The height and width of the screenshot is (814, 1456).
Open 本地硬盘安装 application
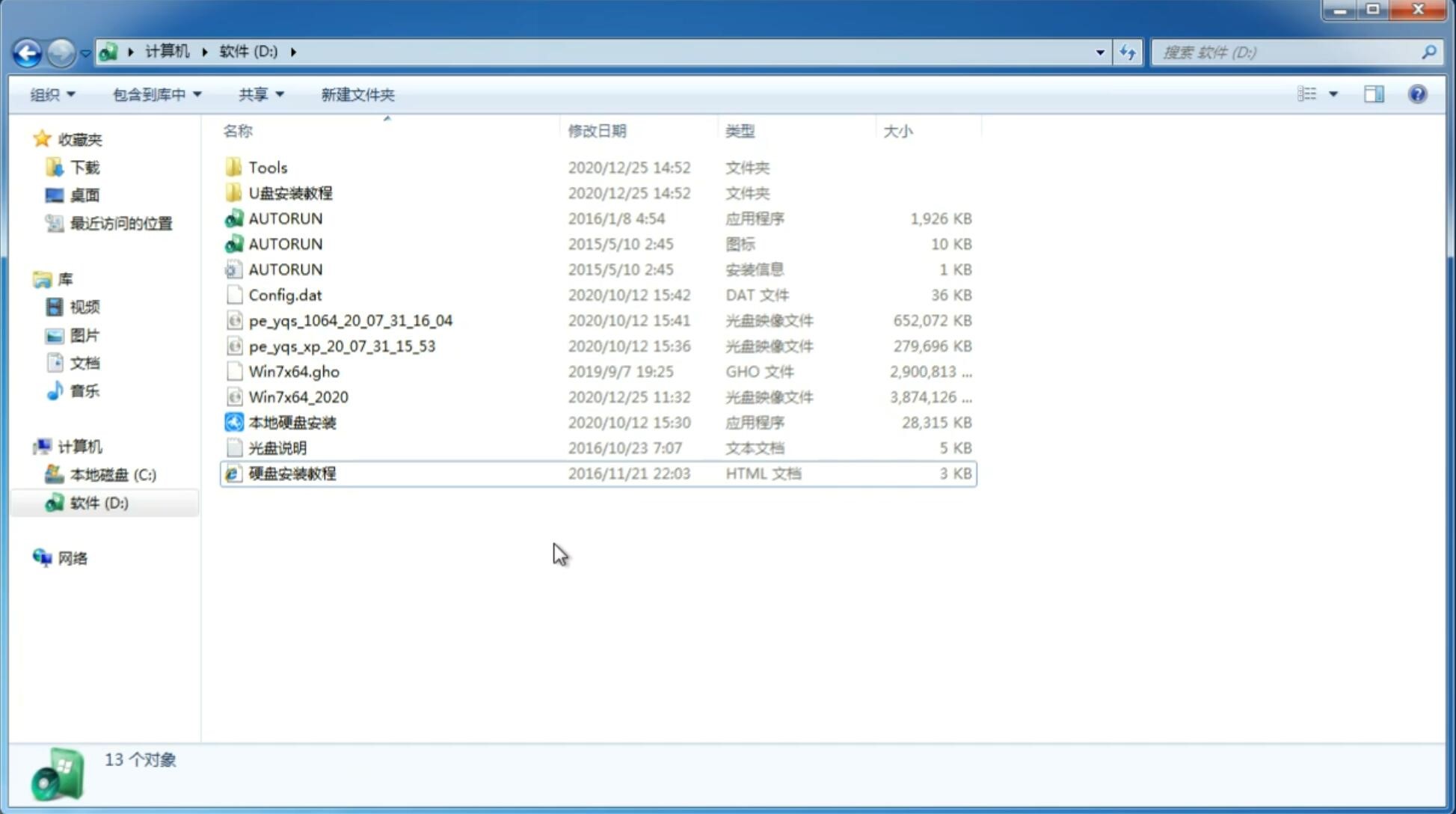(x=291, y=422)
